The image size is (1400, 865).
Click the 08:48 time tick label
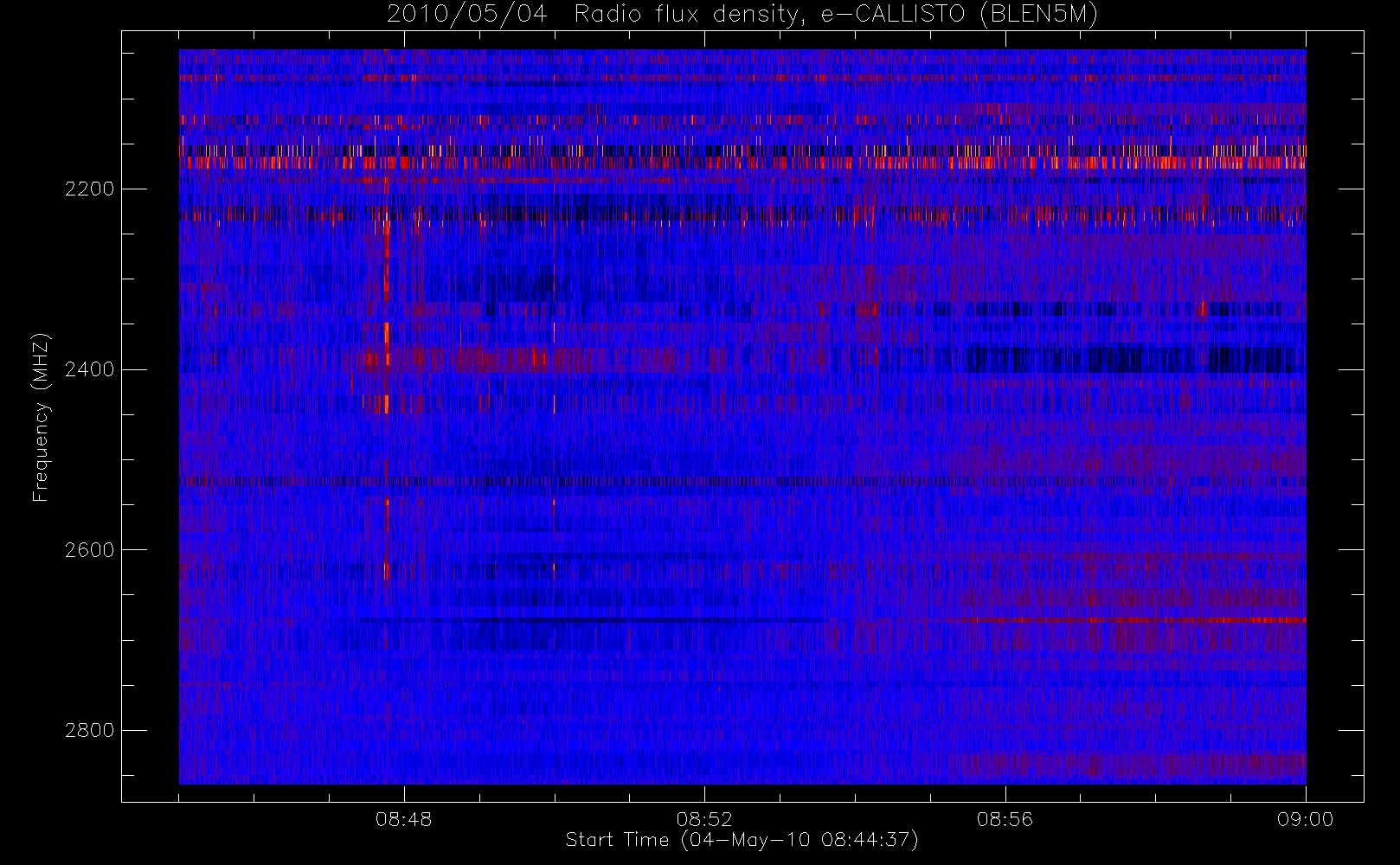click(x=403, y=819)
